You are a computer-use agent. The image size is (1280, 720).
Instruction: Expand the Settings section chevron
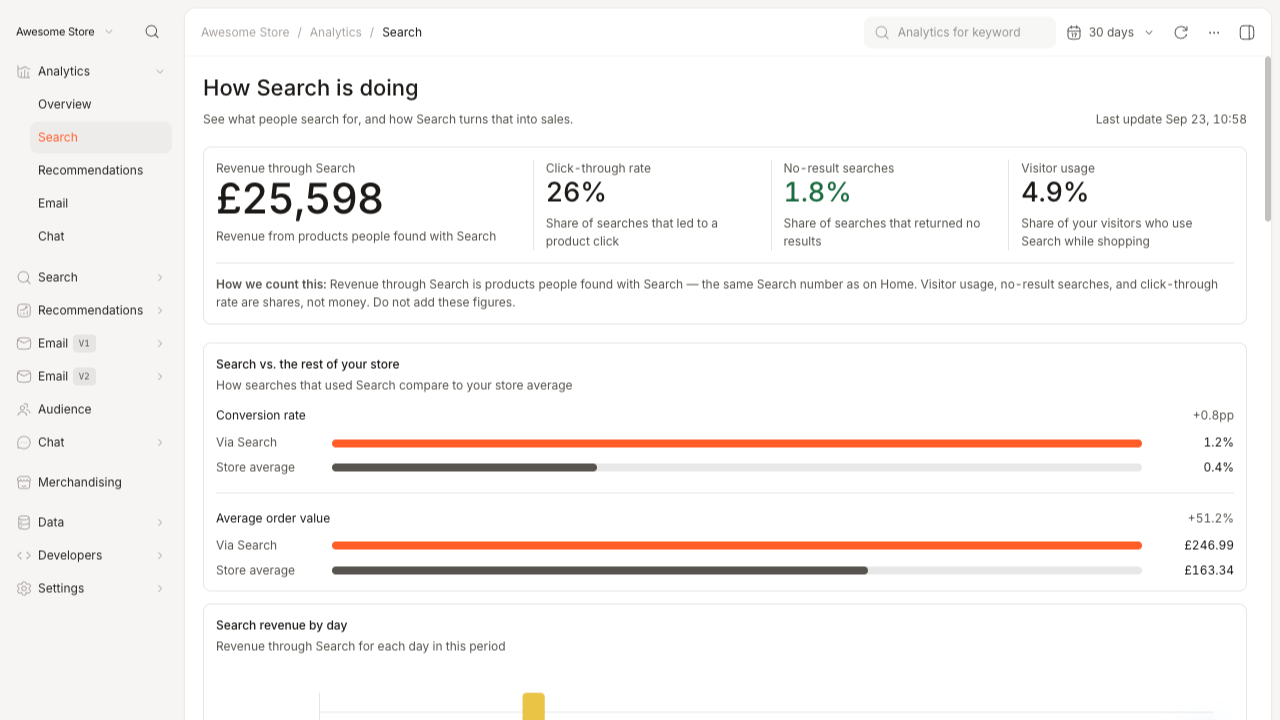point(160,588)
